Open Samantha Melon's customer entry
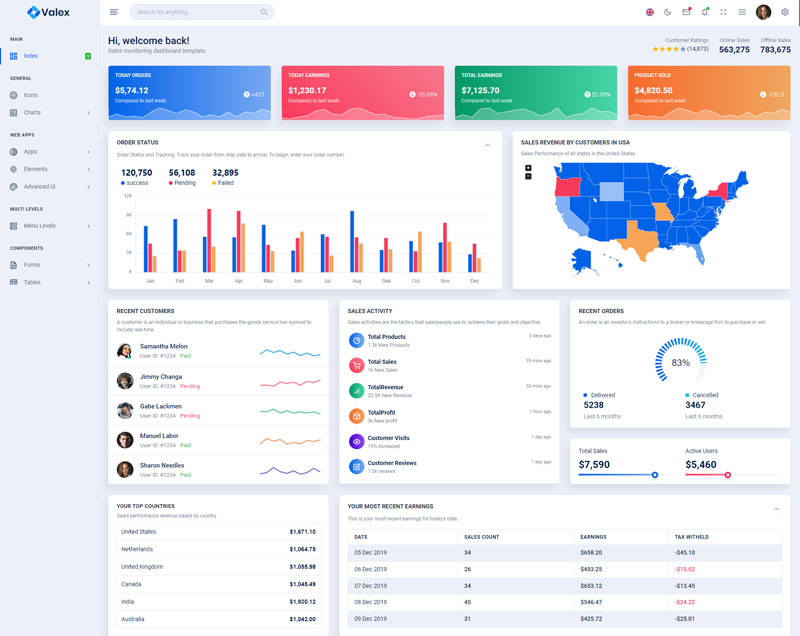 coord(163,346)
